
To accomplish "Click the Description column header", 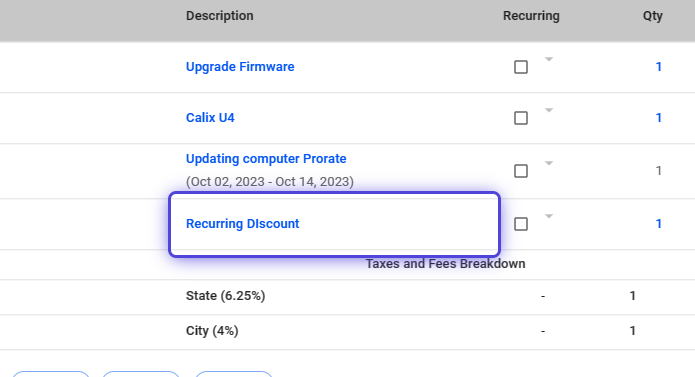I will click(219, 16).
